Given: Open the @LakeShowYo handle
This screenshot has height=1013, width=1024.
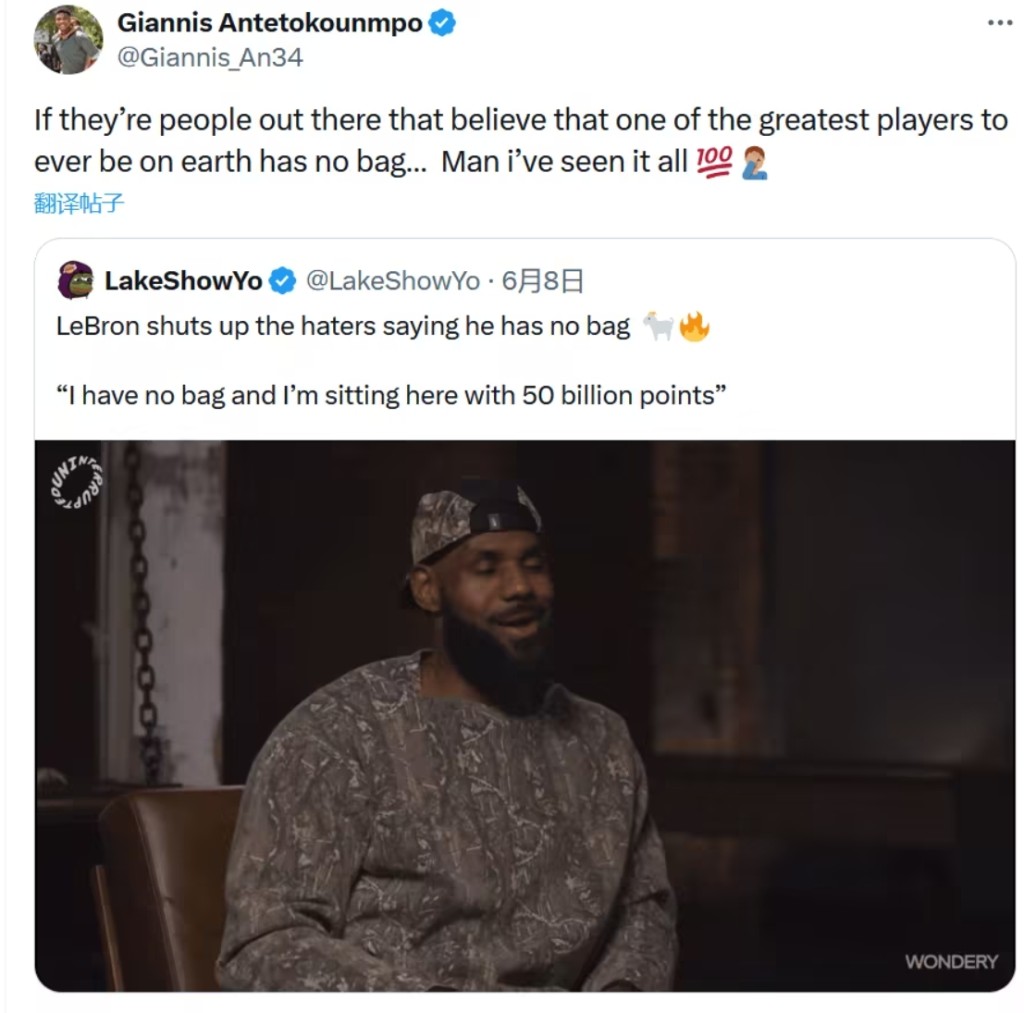Looking at the screenshot, I should coord(393,281).
